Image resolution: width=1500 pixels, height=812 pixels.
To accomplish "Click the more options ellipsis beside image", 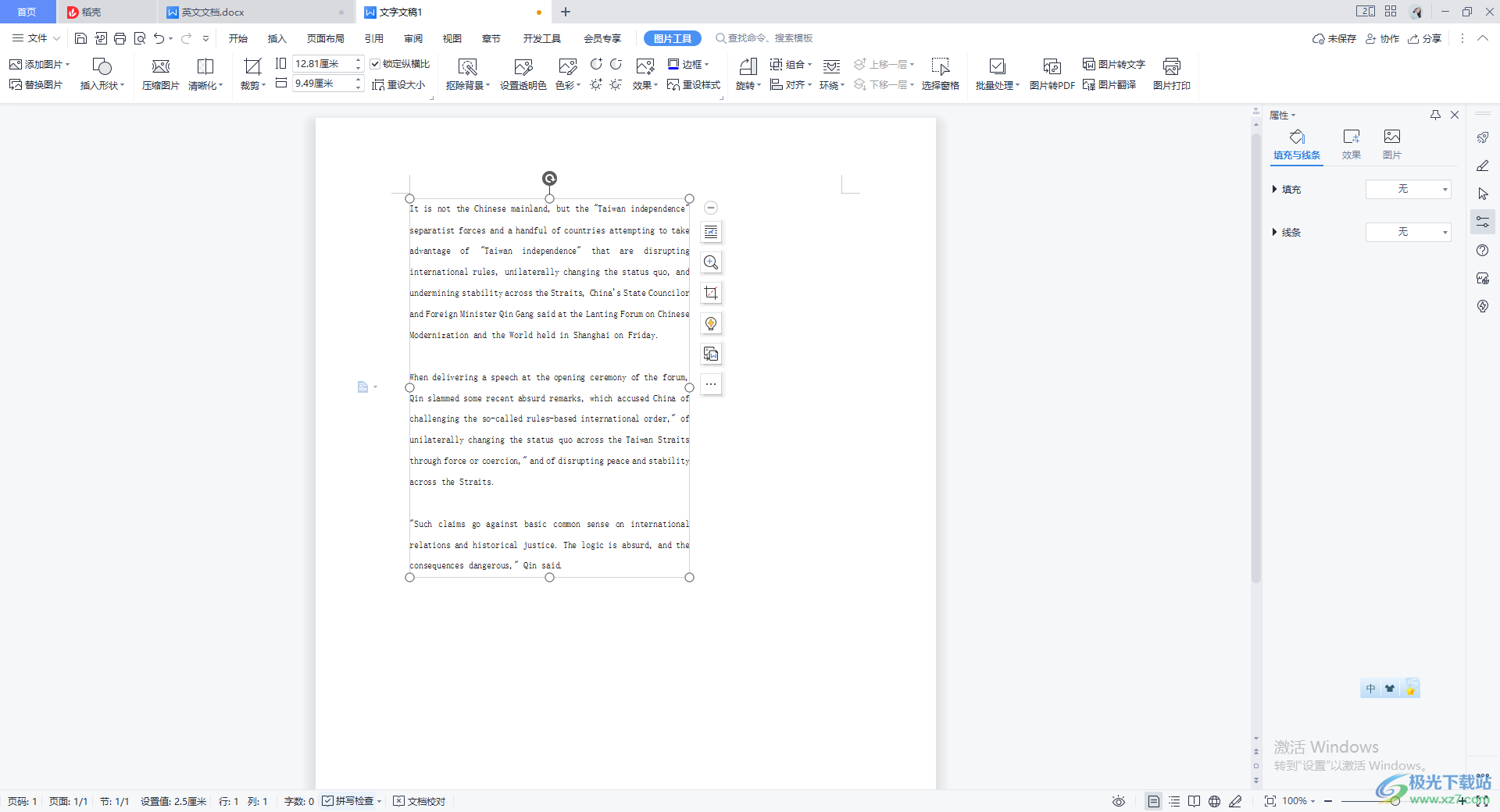I will [x=711, y=384].
